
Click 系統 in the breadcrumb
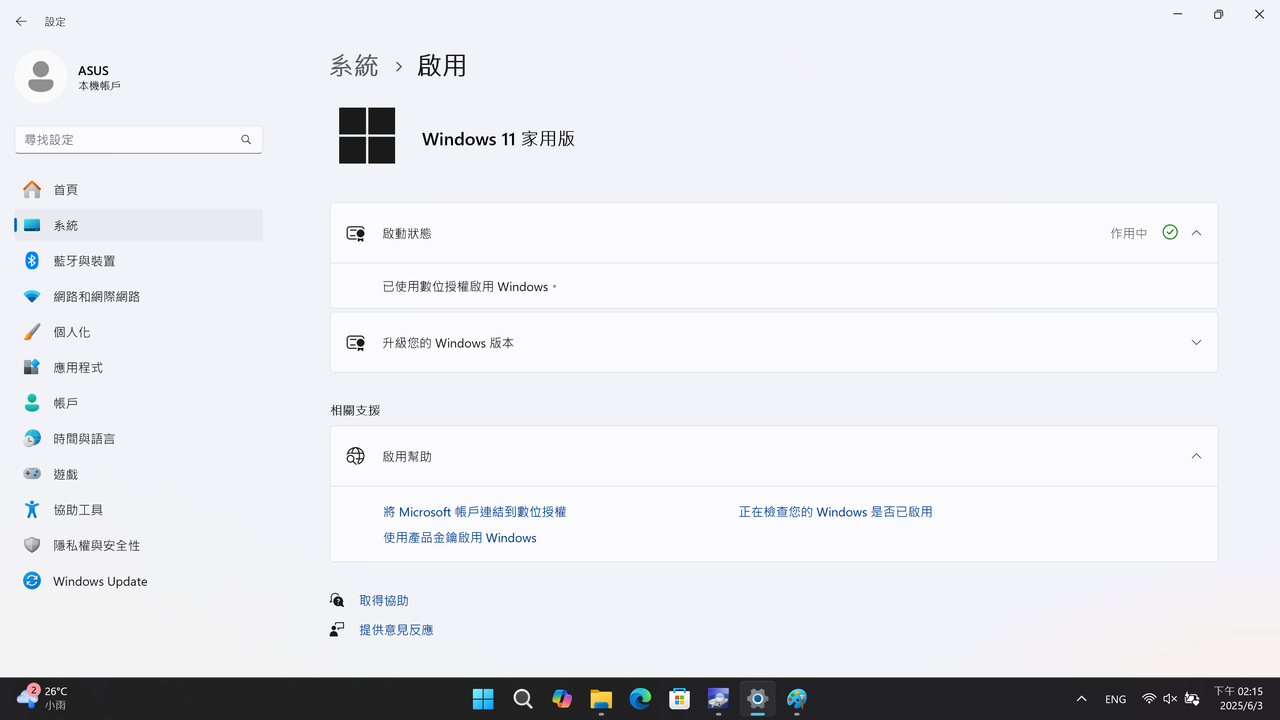tap(355, 66)
